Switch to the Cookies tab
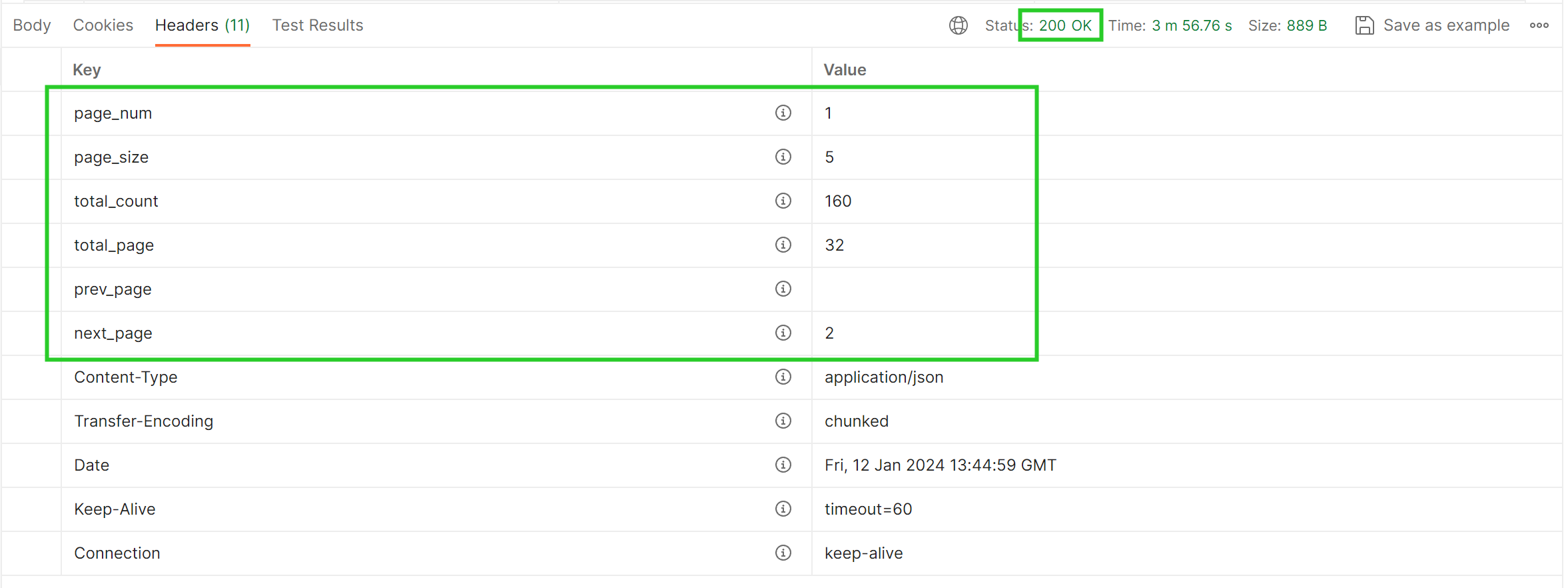1568x588 pixels. (x=103, y=25)
